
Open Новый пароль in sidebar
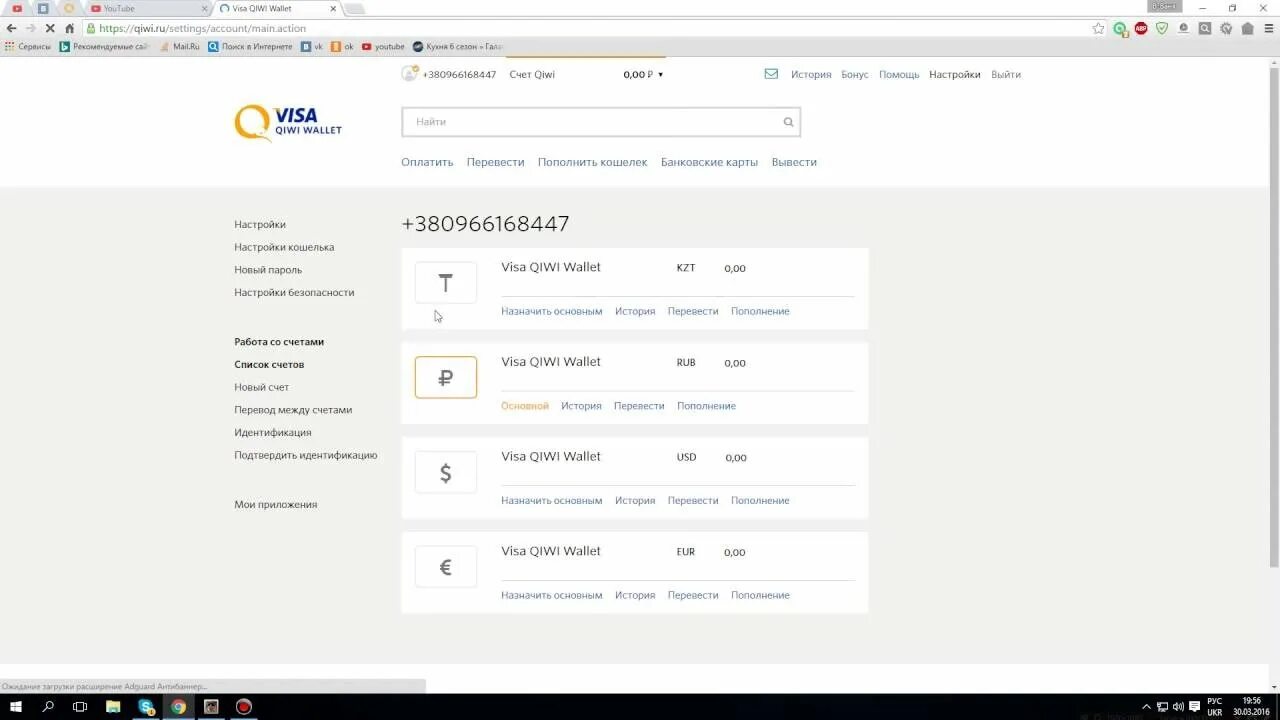coord(268,270)
